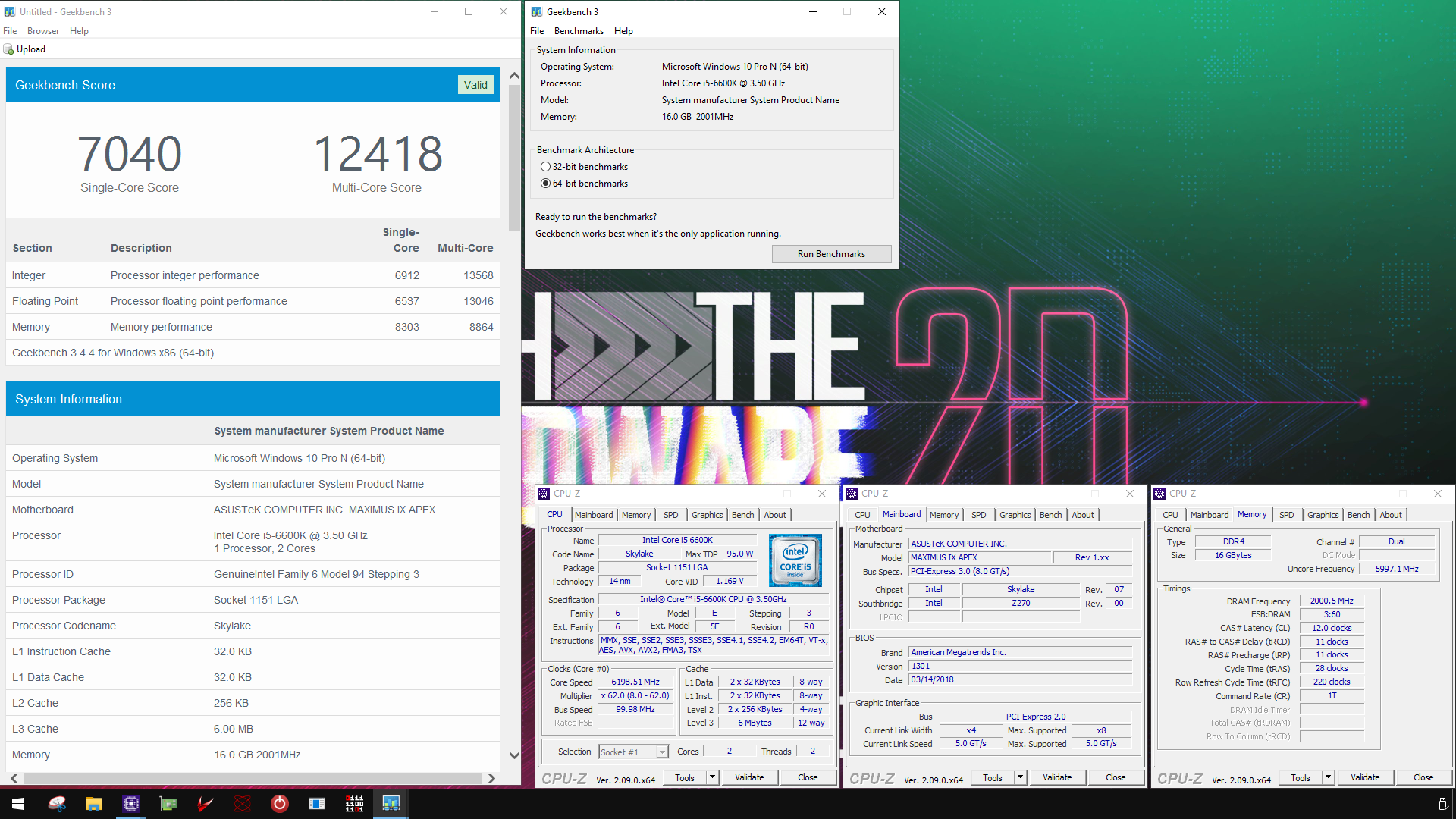Click the Untitled Geekbench window title icon
Image resolution: width=1456 pixels, height=819 pixels.
pos(10,12)
